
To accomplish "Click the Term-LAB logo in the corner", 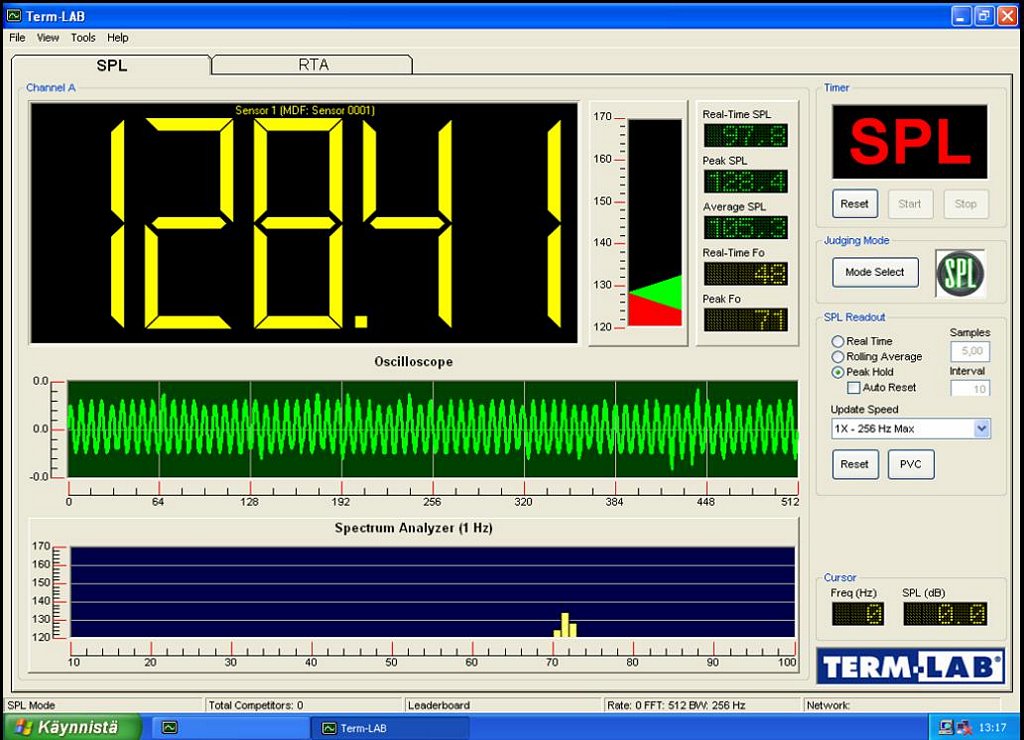I will [910, 666].
